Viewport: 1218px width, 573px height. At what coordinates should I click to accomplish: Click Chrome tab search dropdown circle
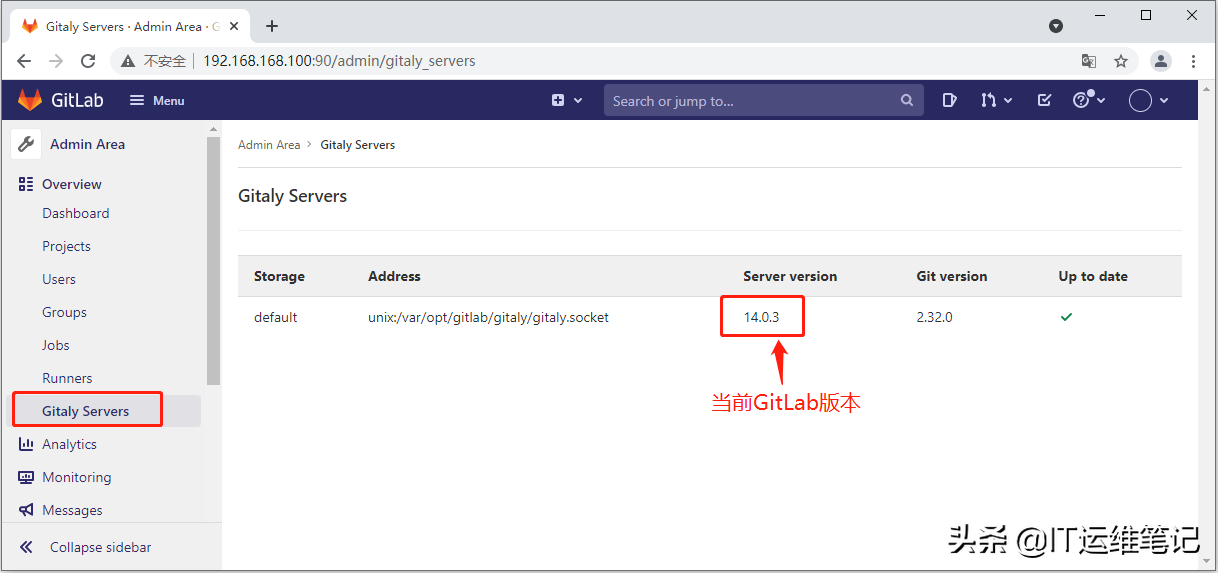[1056, 26]
